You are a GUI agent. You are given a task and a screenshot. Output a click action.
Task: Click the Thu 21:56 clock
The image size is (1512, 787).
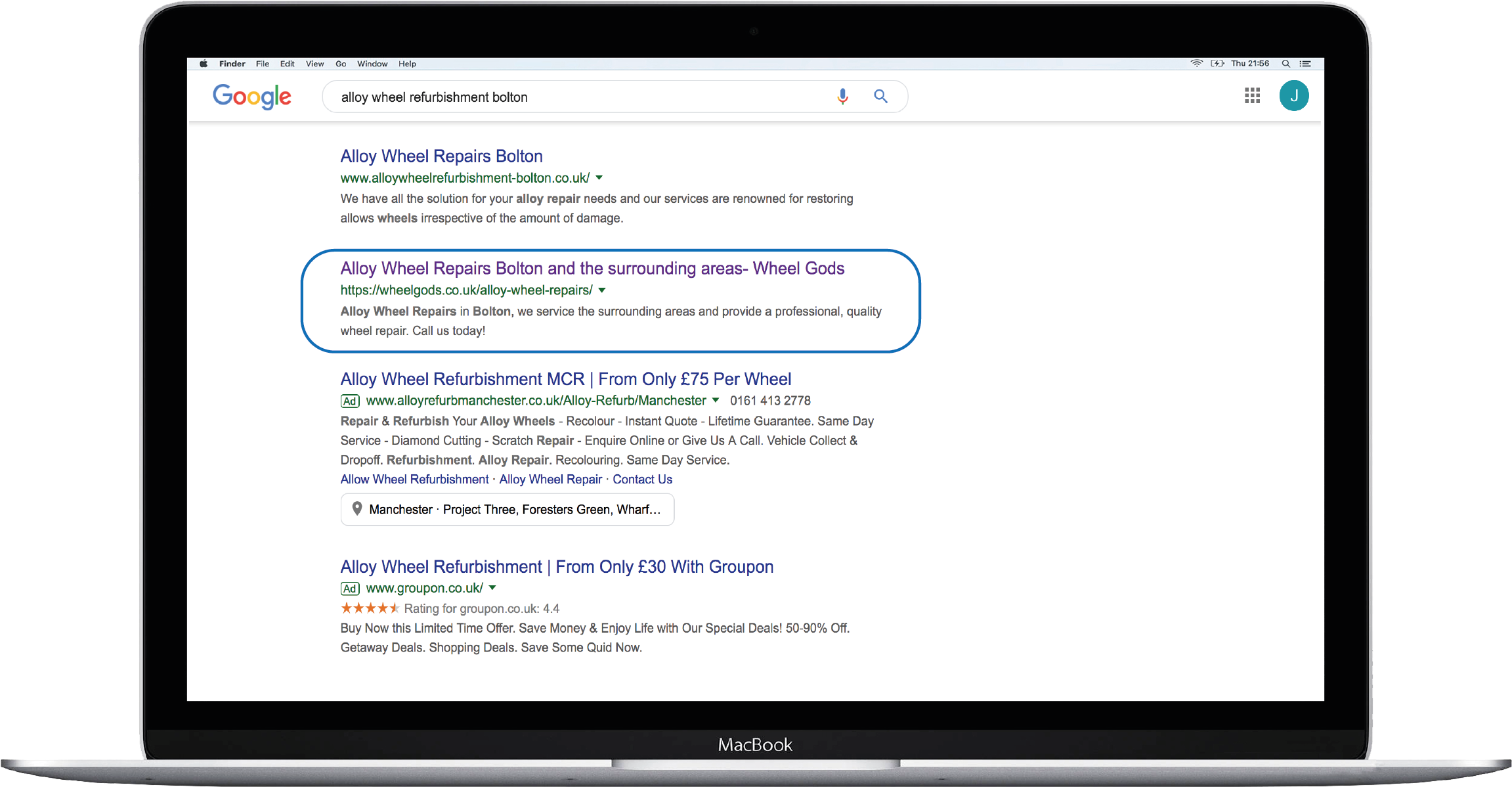(x=1250, y=64)
